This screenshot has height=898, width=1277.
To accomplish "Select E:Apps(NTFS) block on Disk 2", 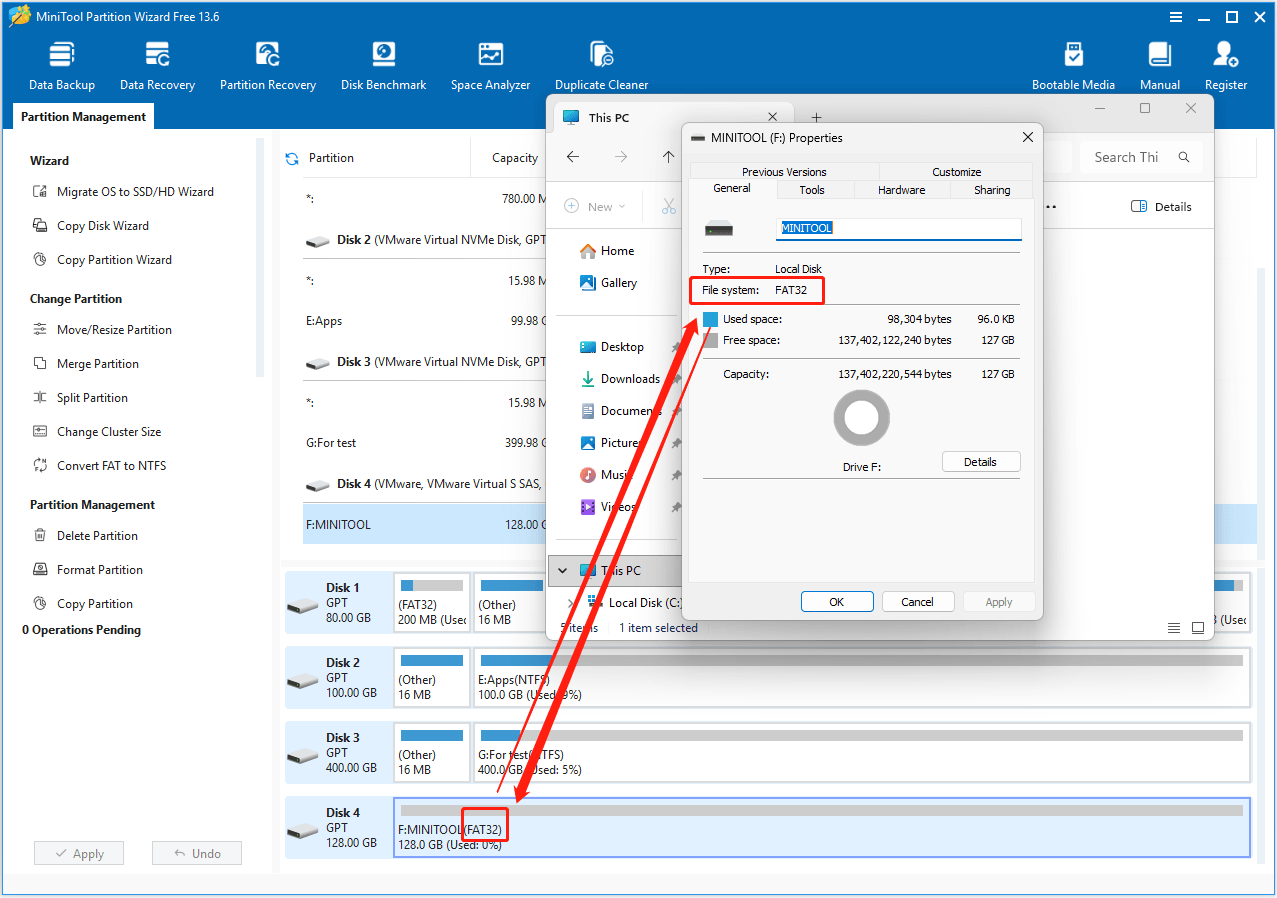I will pyautogui.click(x=861, y=677).
